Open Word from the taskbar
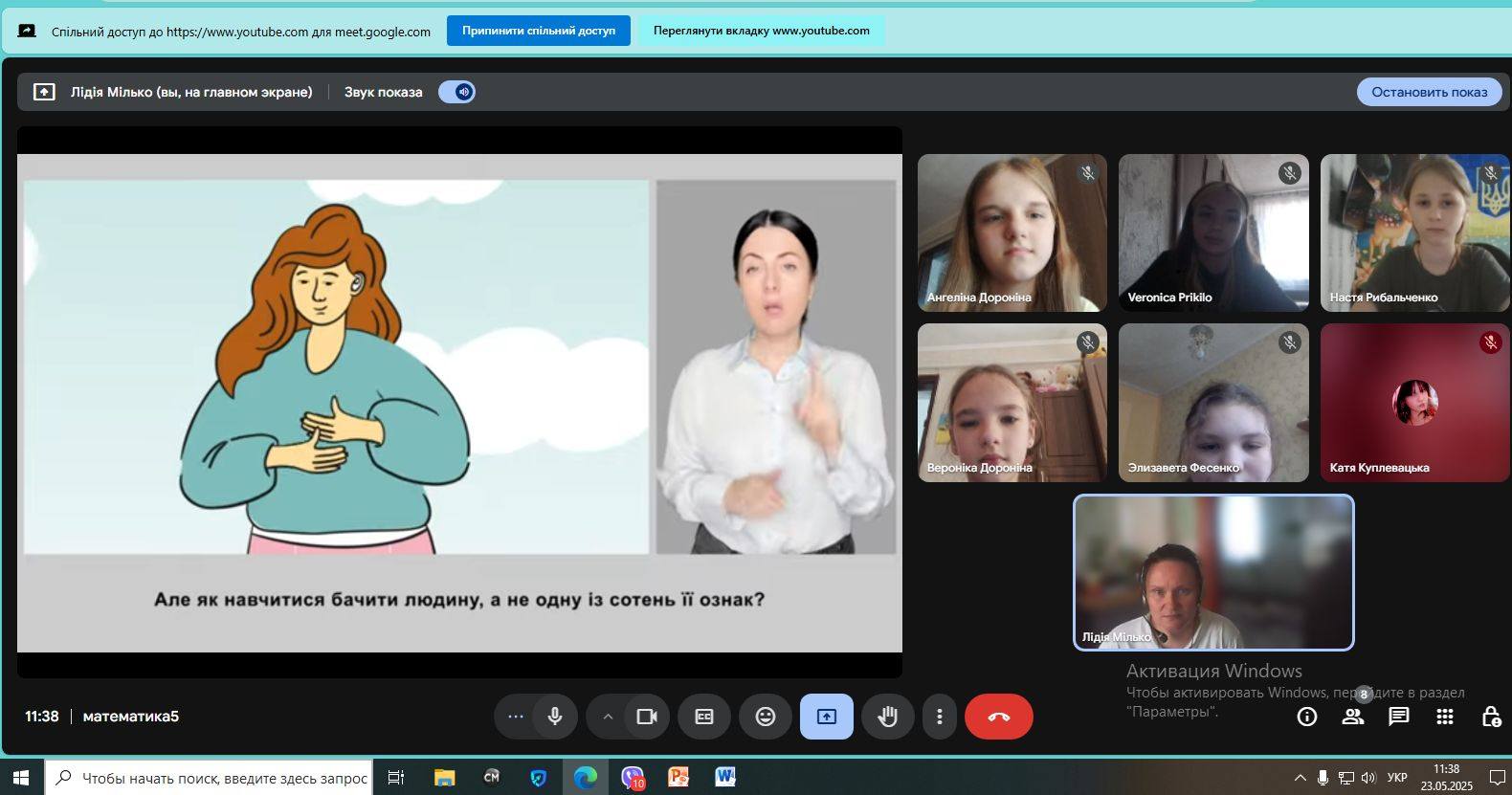Image resolution: width=1512 pixels, height=795 pixels. pyautogui.click(x=725, y=778)
